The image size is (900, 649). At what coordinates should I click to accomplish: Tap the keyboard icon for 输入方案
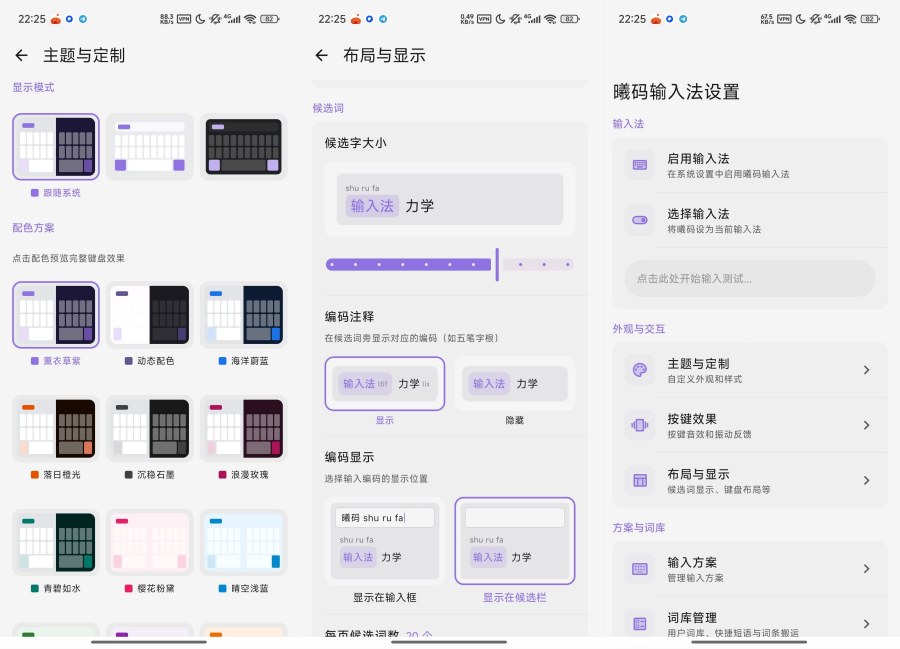[x=639, y=569]
